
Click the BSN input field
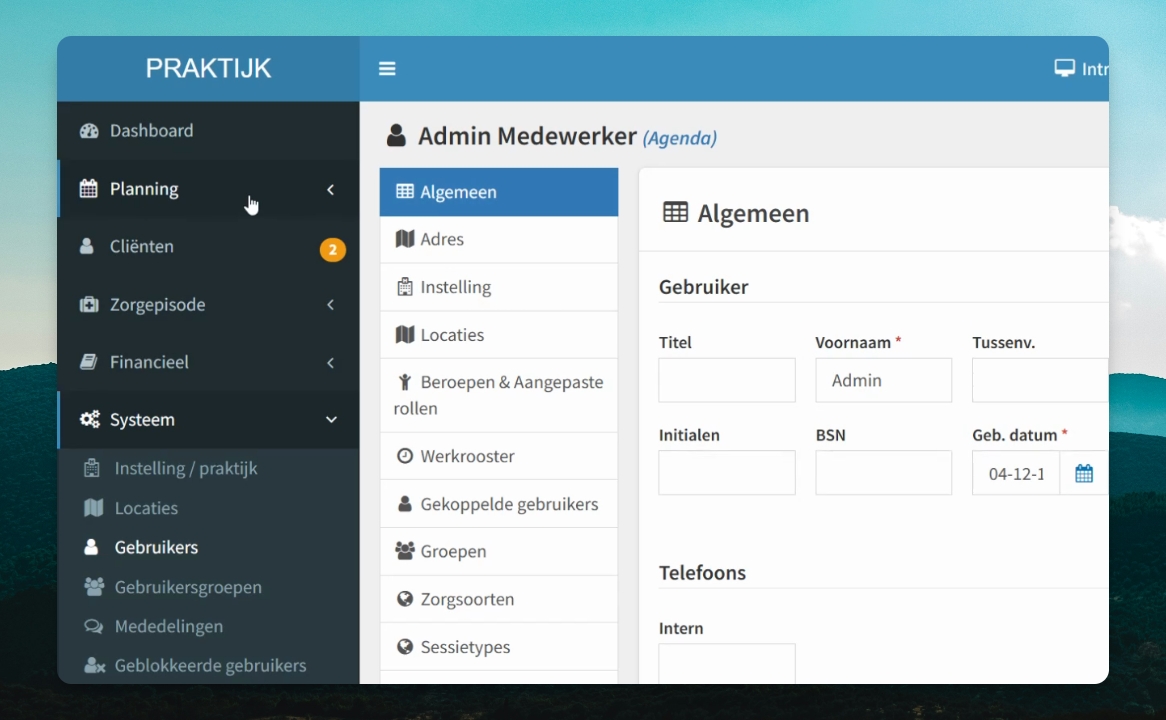(x=883, y=472)
